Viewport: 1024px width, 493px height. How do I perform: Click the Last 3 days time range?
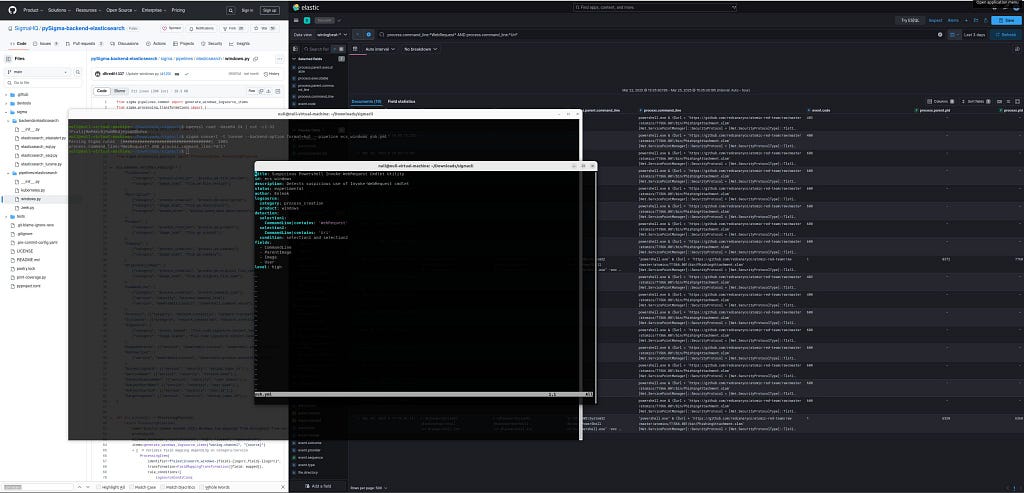click(974, 34)
